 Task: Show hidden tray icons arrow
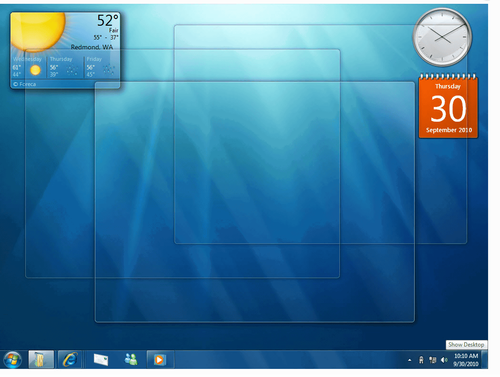tap(409, 360)
